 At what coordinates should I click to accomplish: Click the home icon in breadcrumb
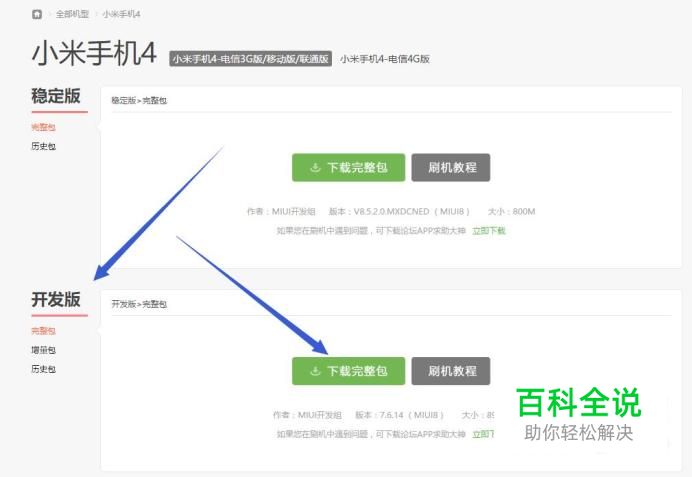pyautogui.click(x=37, y=14)
